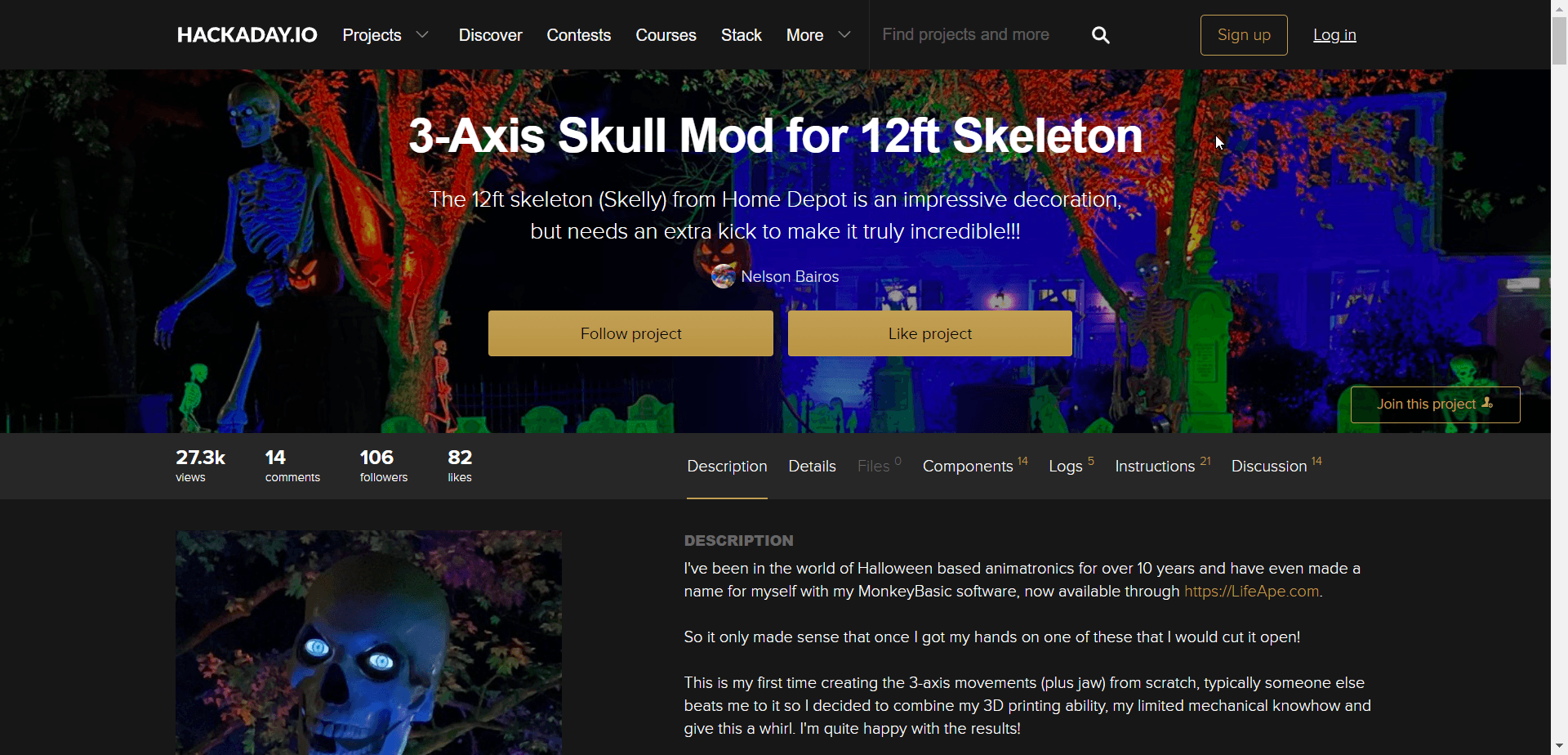This screenshot has height=755, width=1568.
Task: Click the Follow project button
Action: [x=630, y=333]
